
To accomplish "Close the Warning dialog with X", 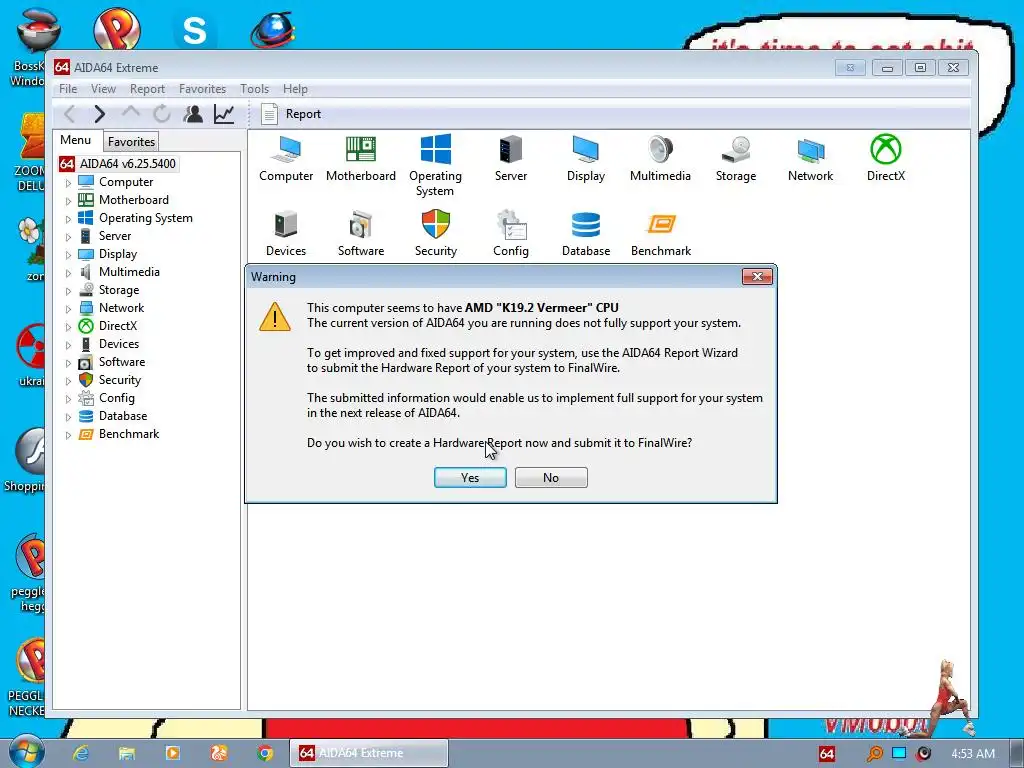I will click(758, 277).
